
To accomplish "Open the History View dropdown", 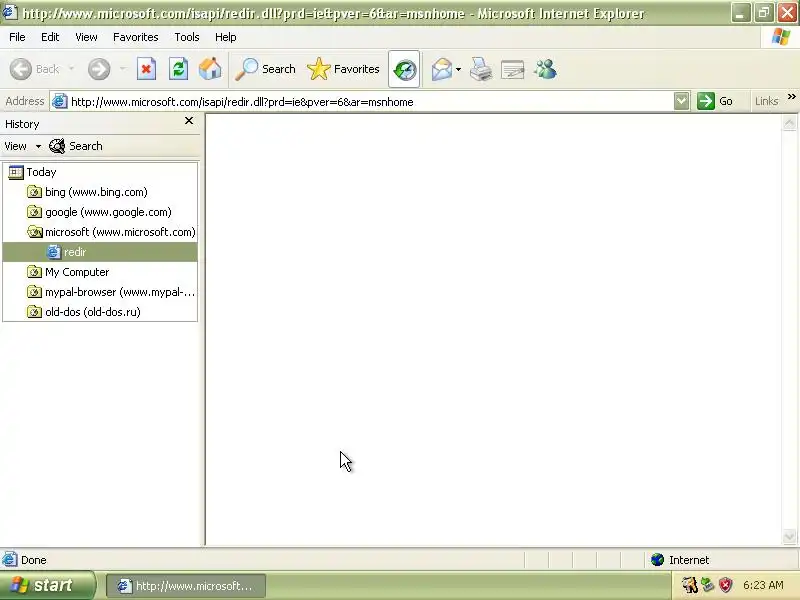I will pyautogui.click(x=23, y=146).
